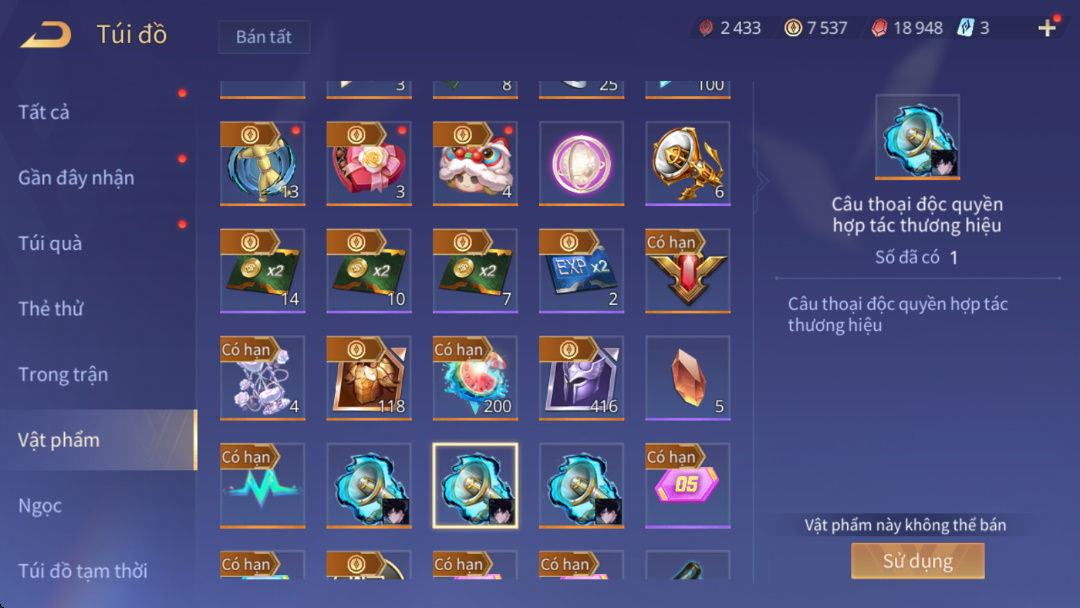Switch to the Túi quà tab
The image size is (1080, 608).
click(x=50, y=243)
